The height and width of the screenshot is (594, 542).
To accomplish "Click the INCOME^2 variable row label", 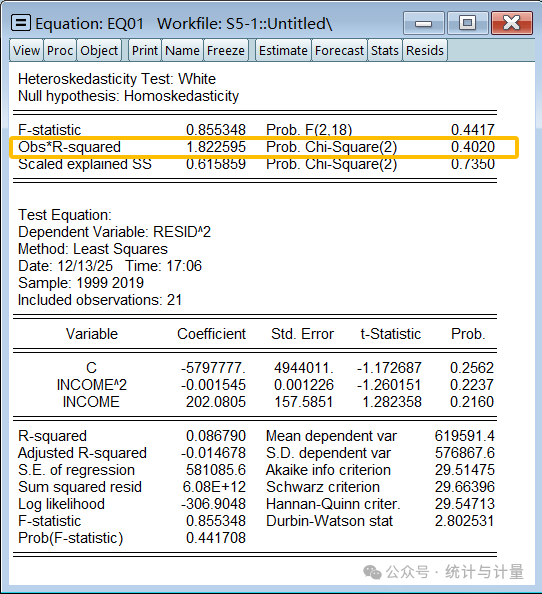I will (91, 385).
